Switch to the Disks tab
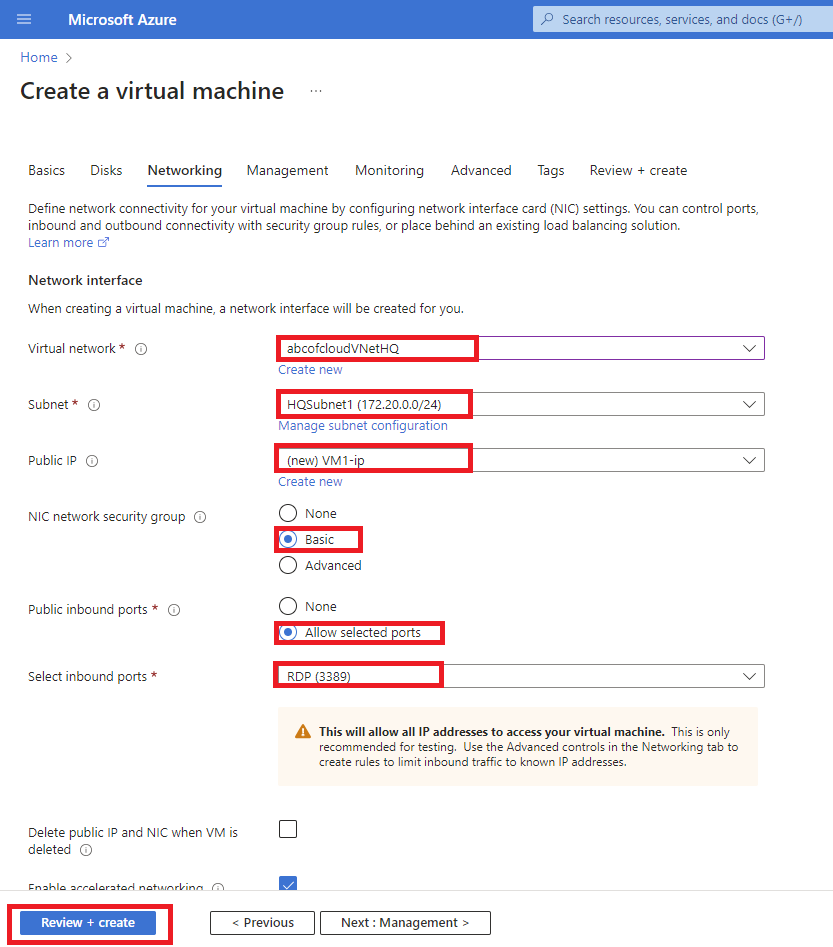Image resolution: width=833 pixels, height=947 pixels. coord(106,170)
